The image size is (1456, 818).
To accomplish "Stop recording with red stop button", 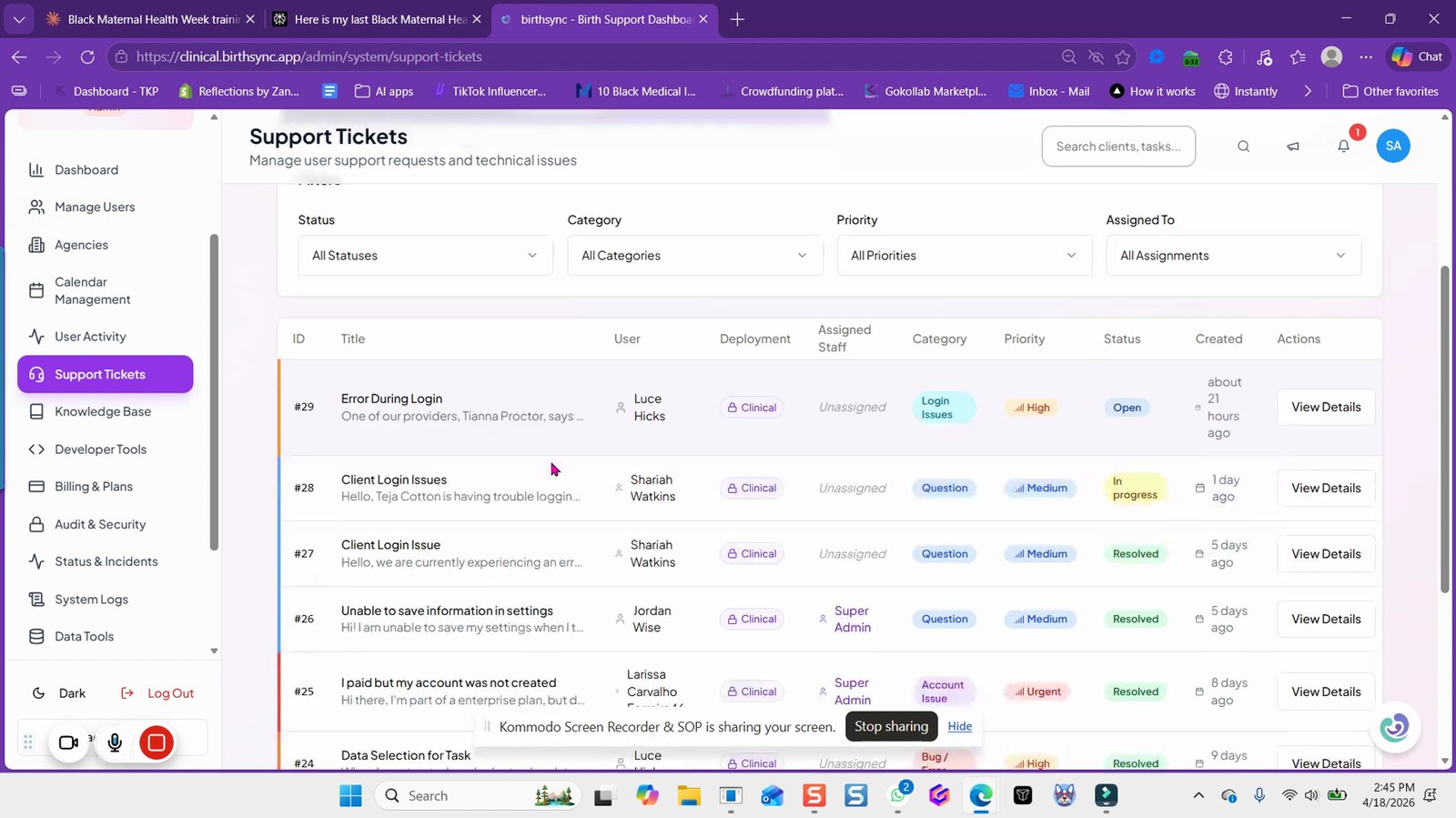I will 157,742.
